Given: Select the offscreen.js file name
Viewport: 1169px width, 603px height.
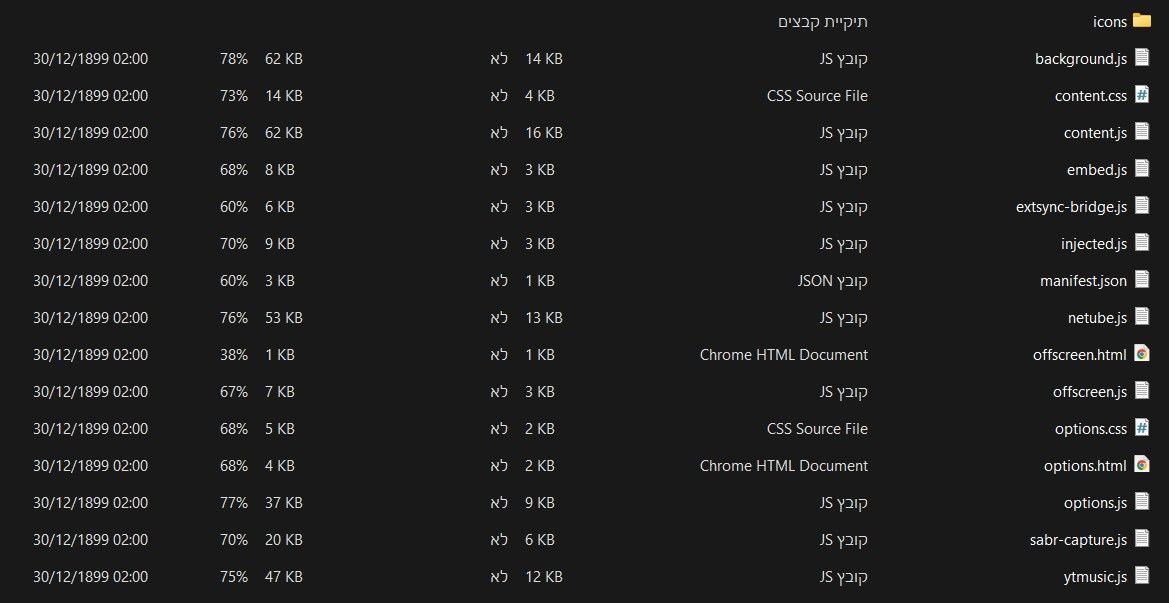Looking at the screenshot, I should 1090,391.
